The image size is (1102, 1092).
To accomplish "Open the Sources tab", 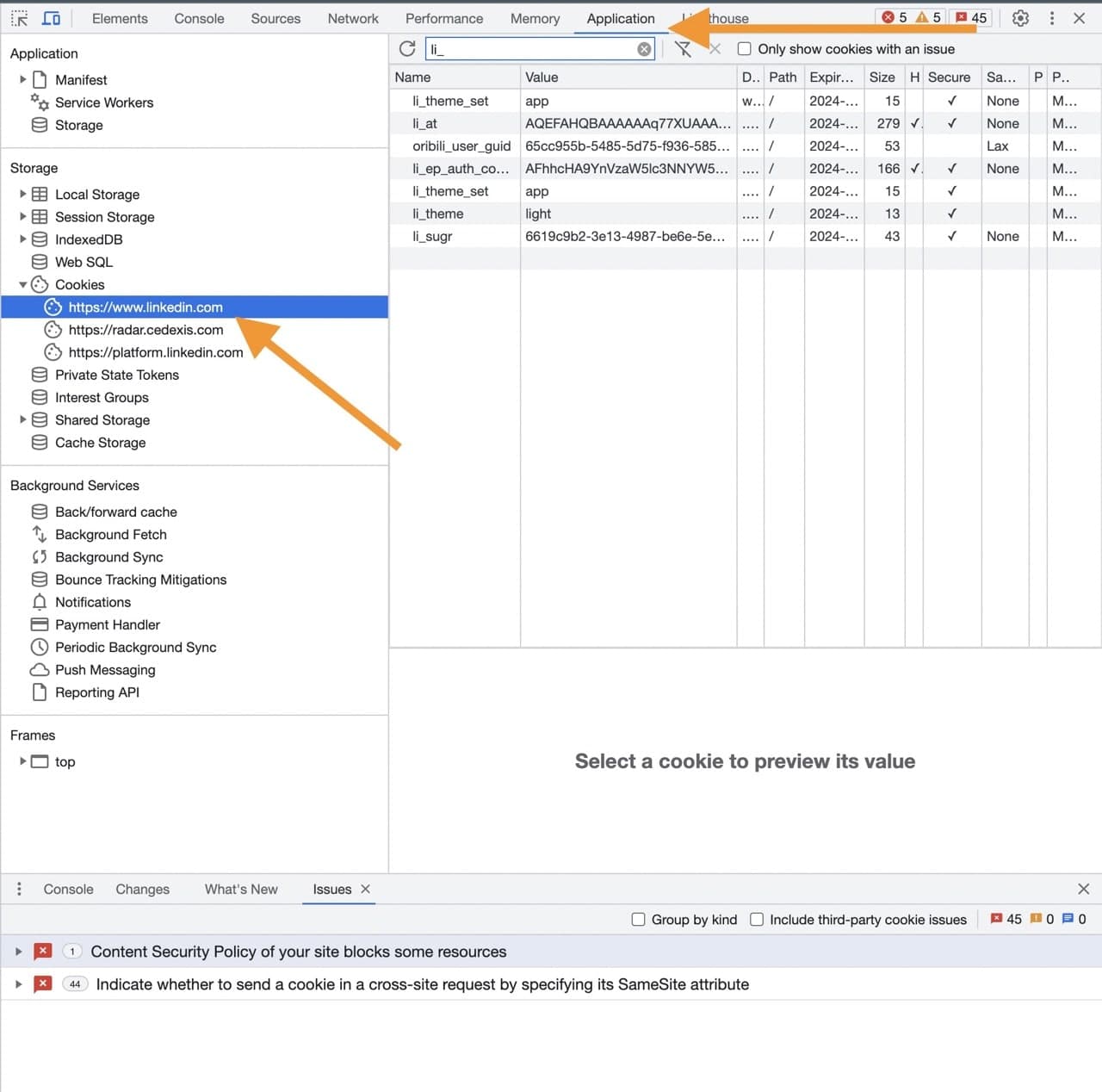I will pos(275,18).
